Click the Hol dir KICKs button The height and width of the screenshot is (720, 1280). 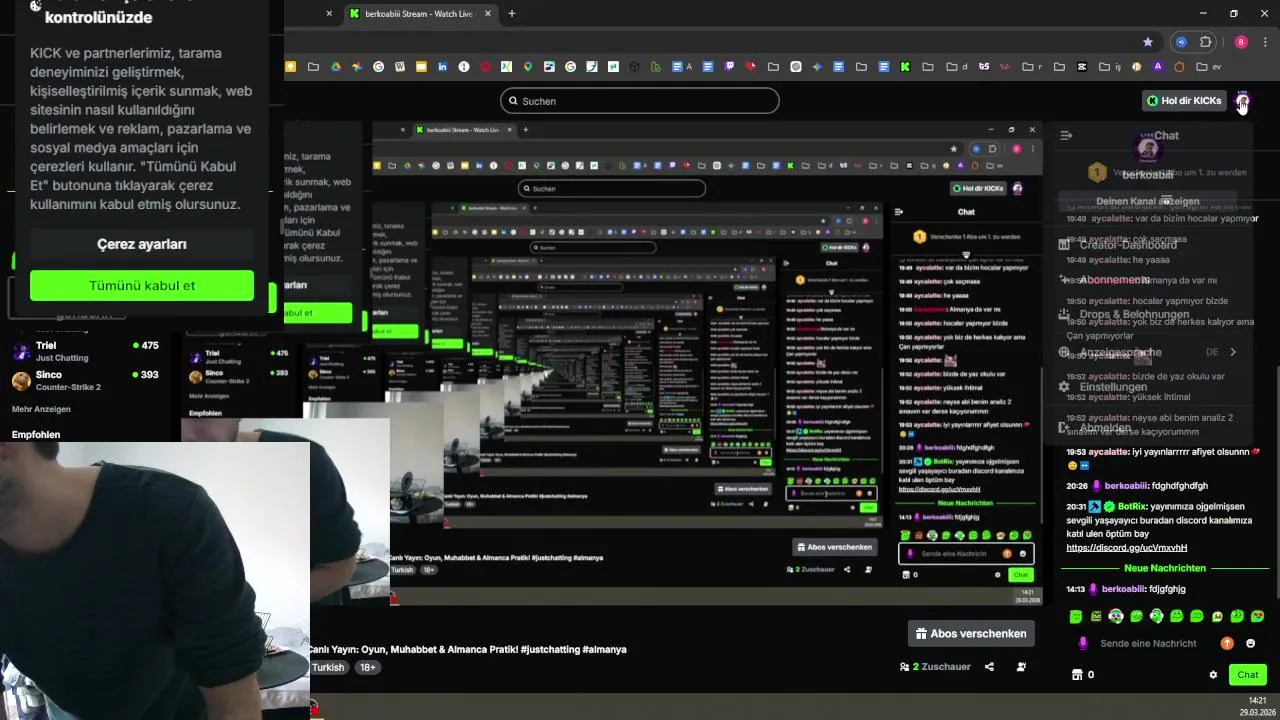1184,101
